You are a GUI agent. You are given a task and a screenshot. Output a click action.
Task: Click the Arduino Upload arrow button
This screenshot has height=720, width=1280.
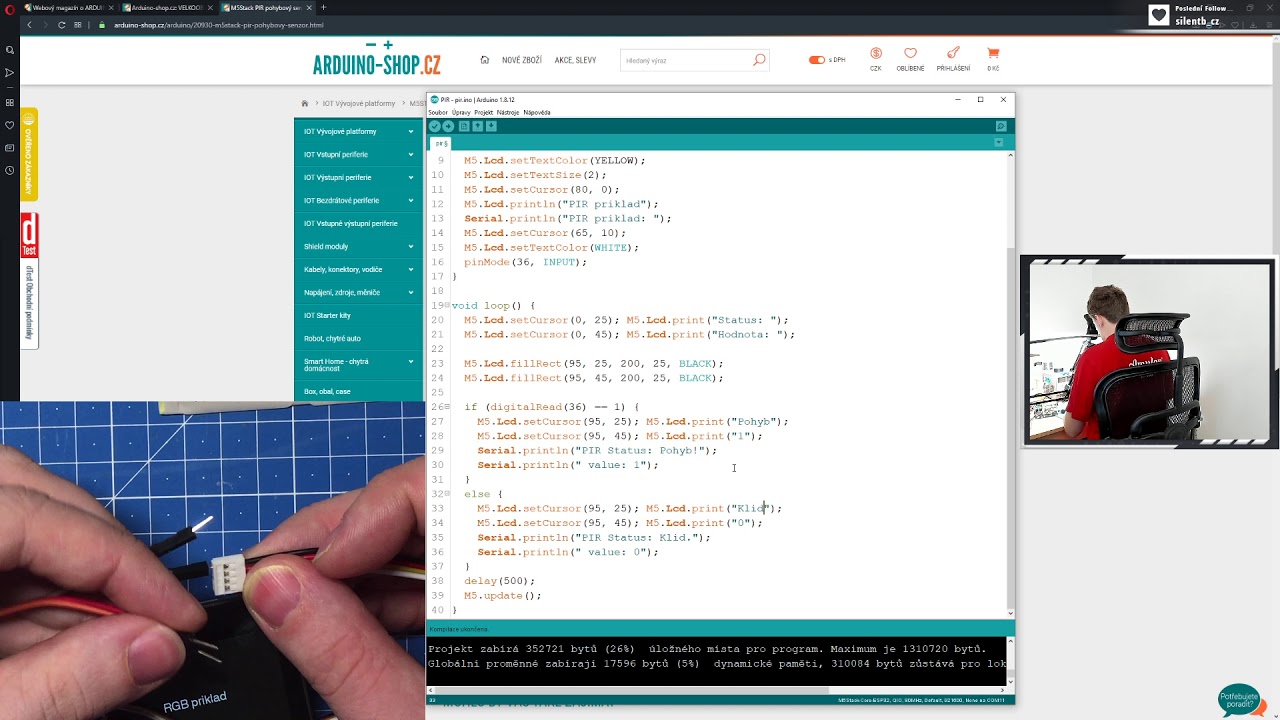pyautogui.click(x=448, y=126)
